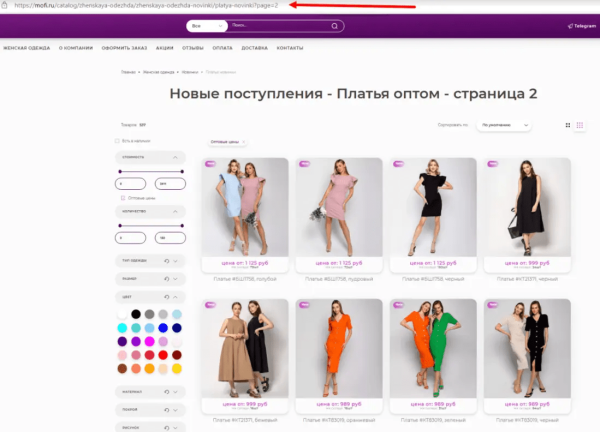This screenshot has width=600, height=432.
Task: Switch to large grid view icon
Action: click(568, 125)
